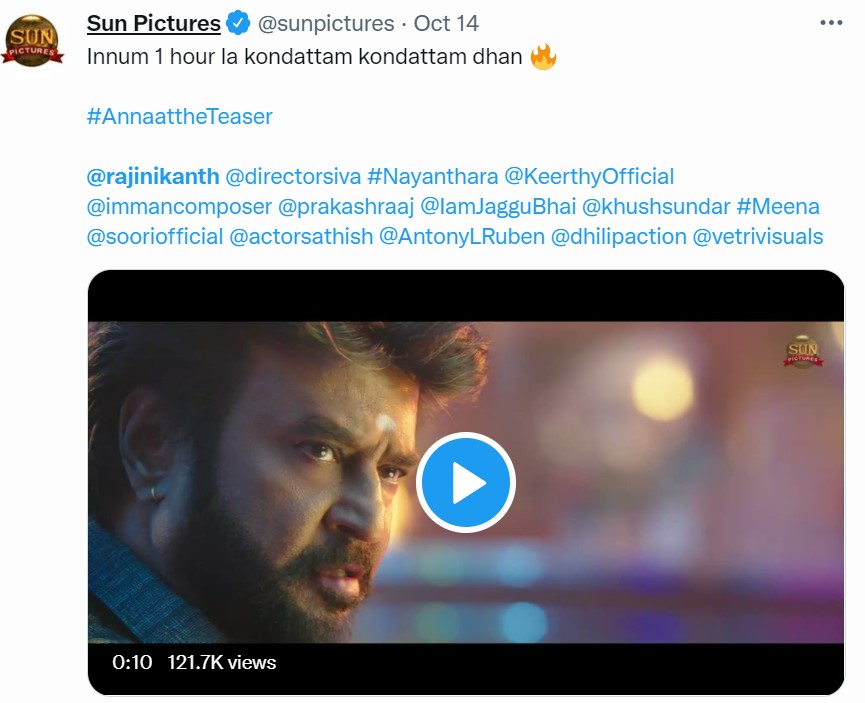This screenshot has height=703, width=865.
Task: Visit the @directorsiva profile mention
Action: [293, 177]
